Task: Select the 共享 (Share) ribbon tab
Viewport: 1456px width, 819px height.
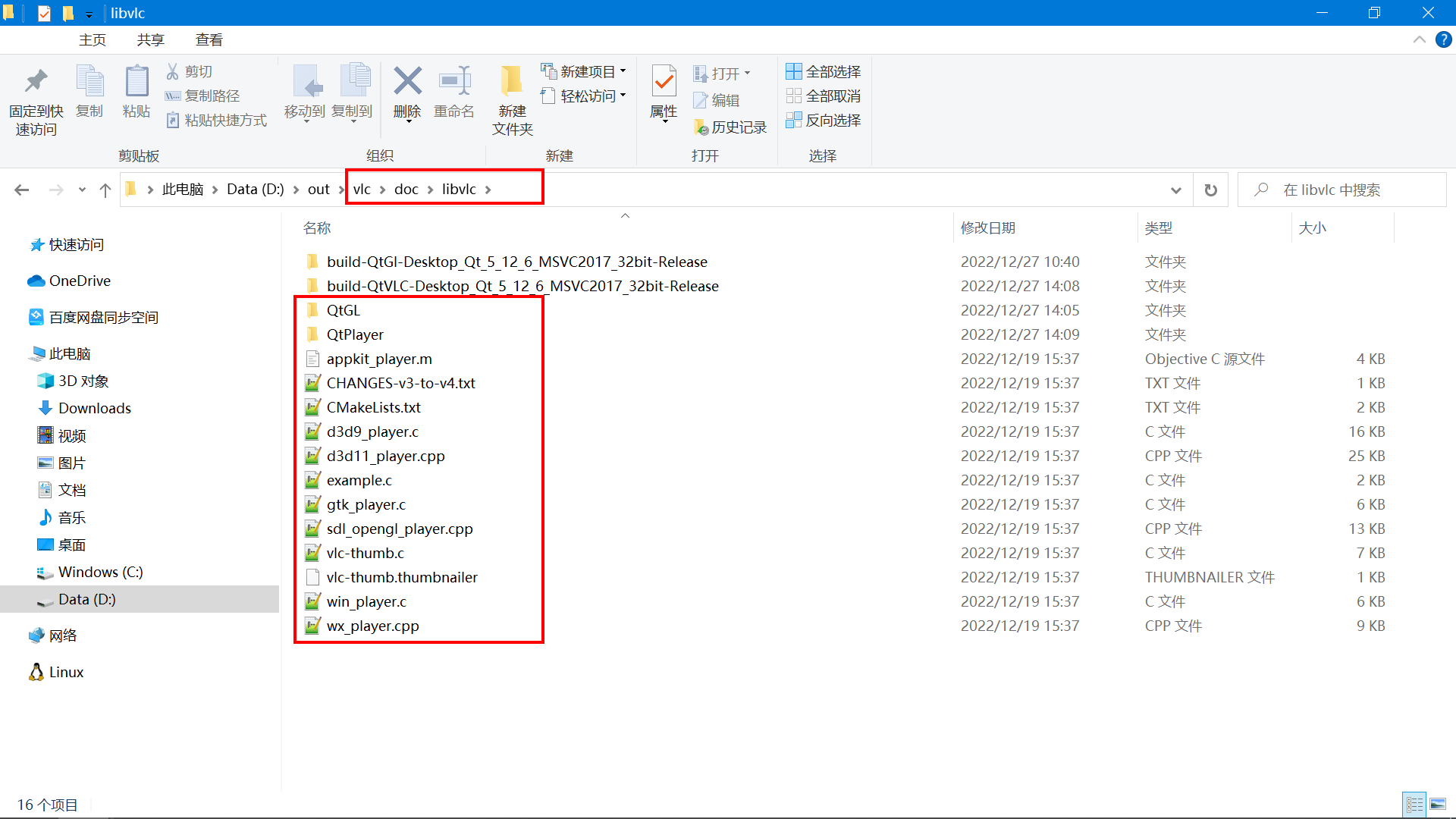Action: click(x=150, y=39)
